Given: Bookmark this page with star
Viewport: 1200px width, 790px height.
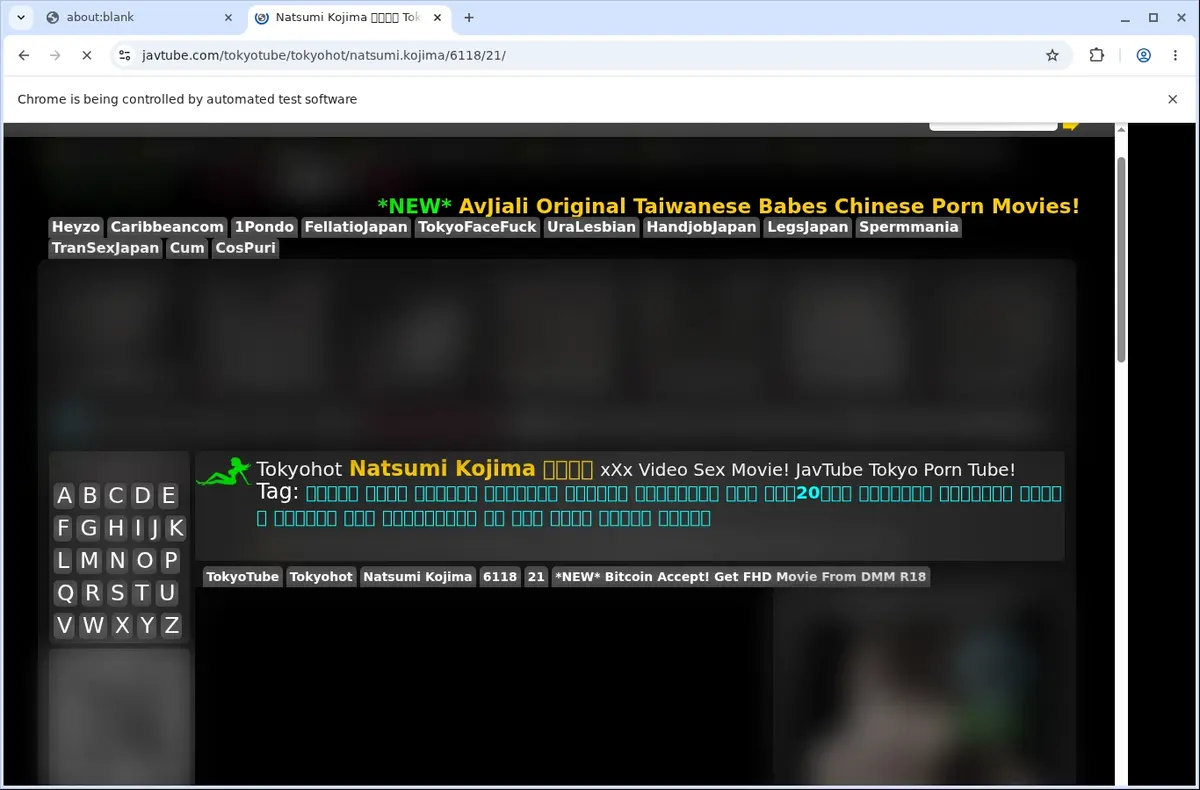Looking at the screenshot, I should (1052, 55).
